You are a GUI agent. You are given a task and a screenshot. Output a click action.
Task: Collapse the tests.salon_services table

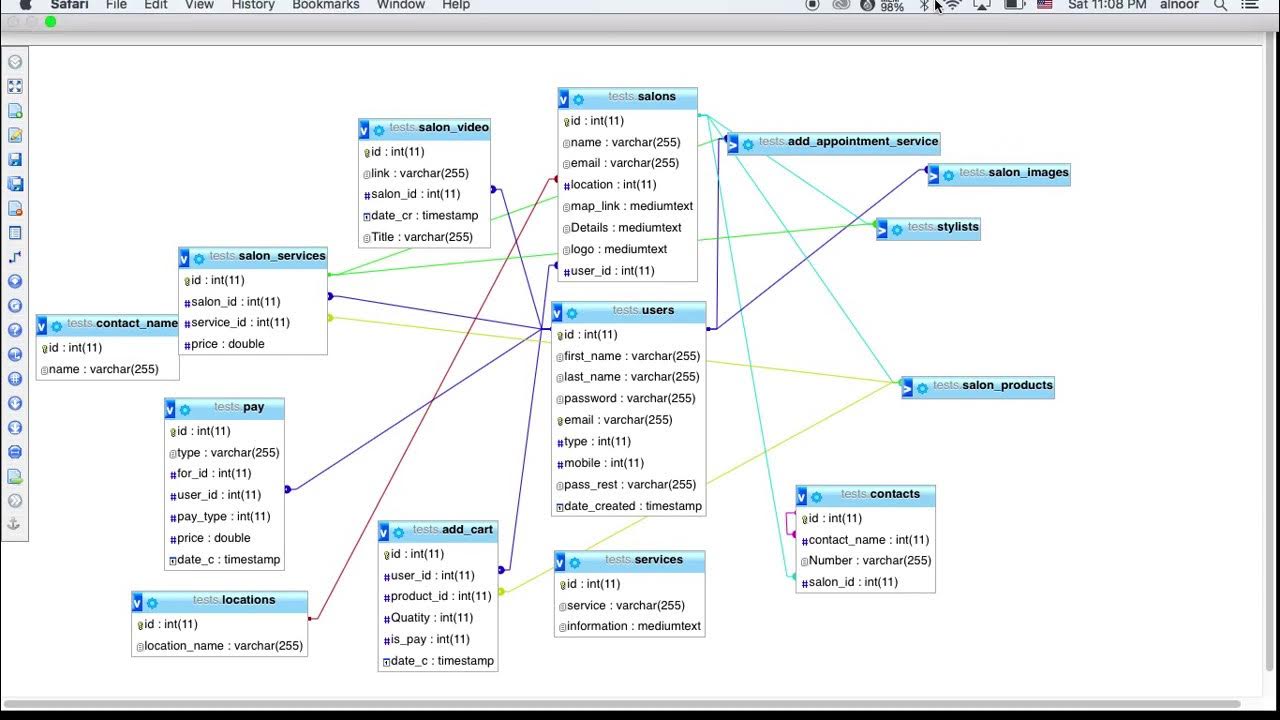(184, 258)
